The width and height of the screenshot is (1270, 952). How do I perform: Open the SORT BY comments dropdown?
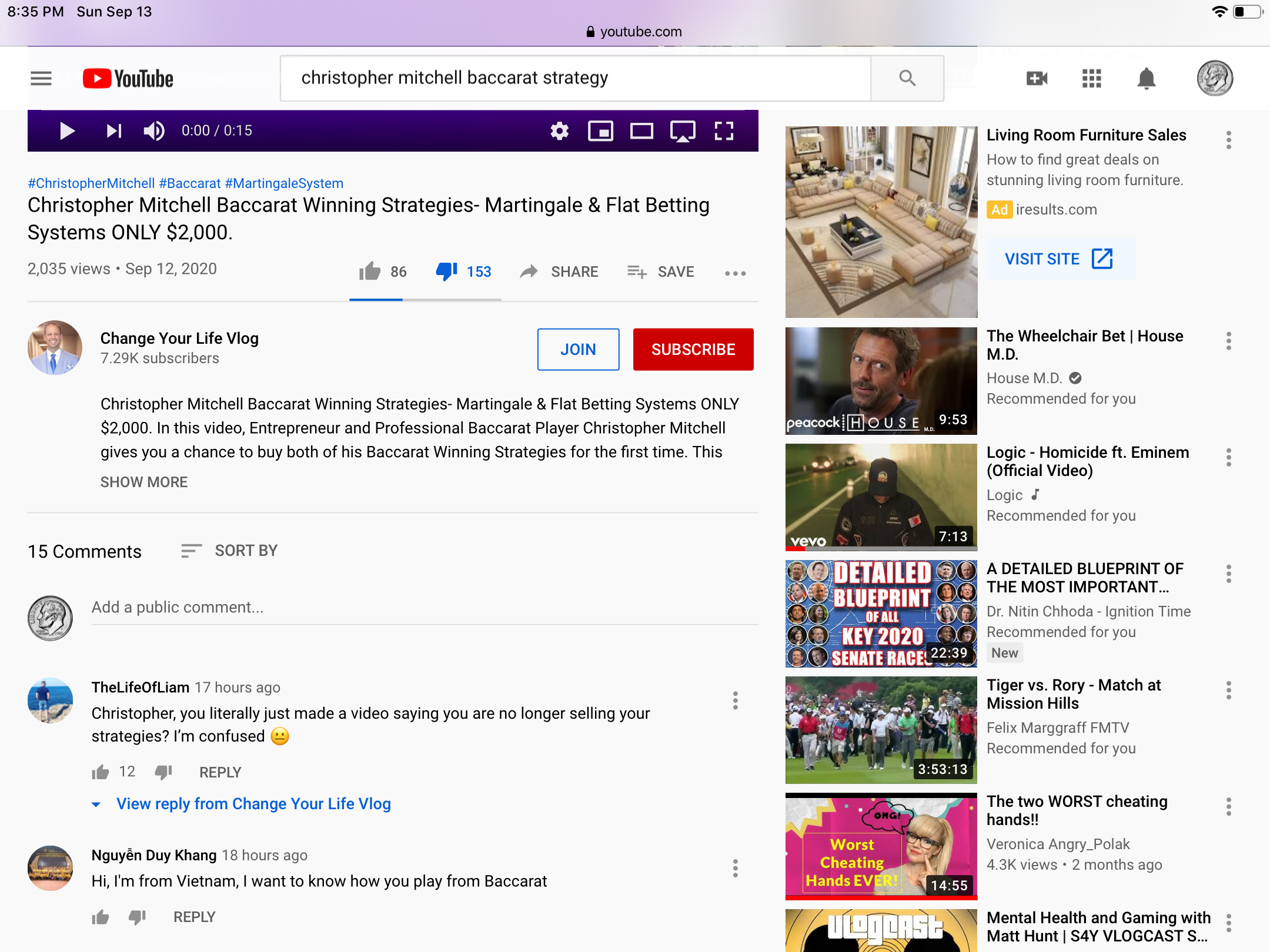[229, 551]
